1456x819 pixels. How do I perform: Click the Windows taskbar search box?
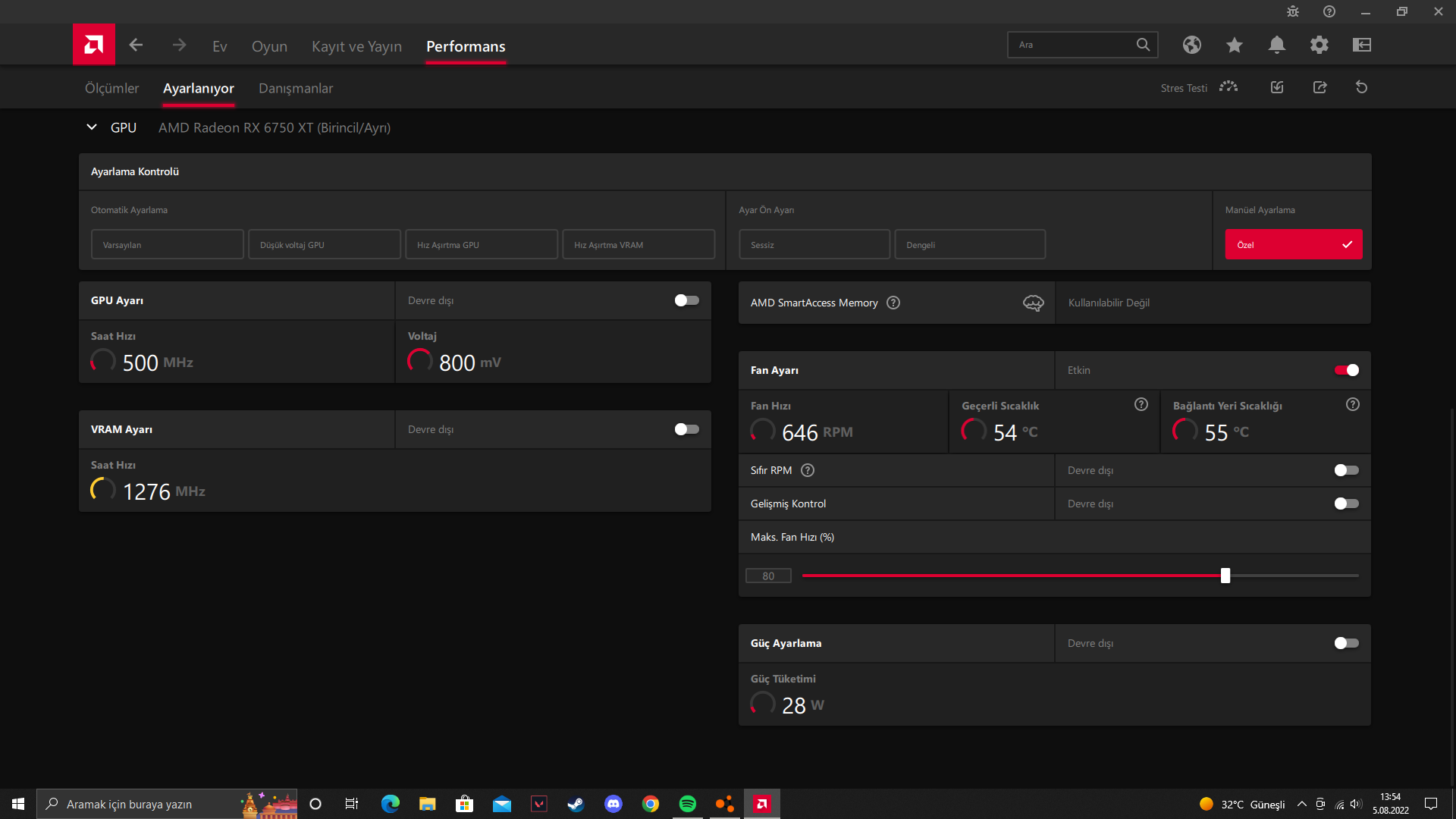(167, 804)
